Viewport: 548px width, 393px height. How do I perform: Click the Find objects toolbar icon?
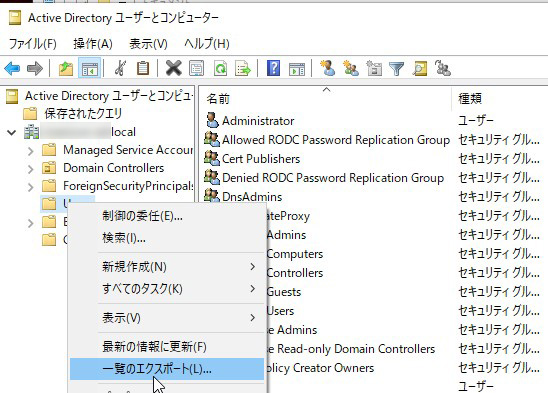pos(419,68)
